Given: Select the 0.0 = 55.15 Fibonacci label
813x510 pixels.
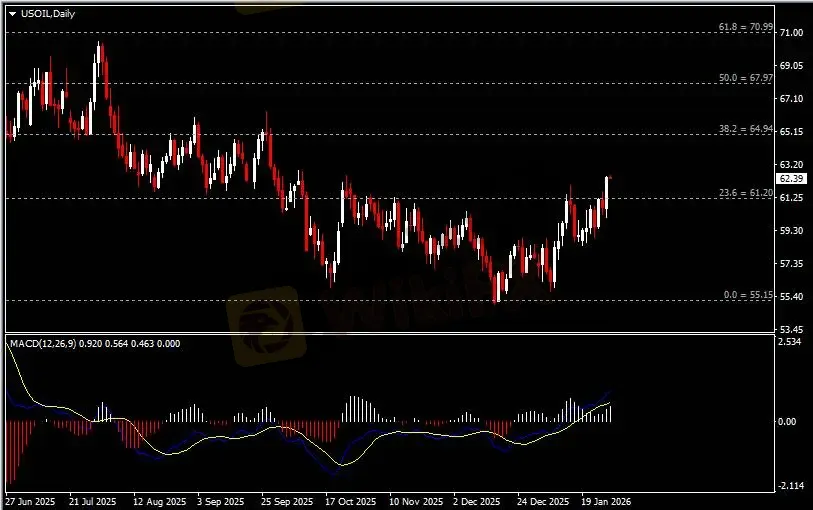Looking at the screenshot, I should 748,295.
